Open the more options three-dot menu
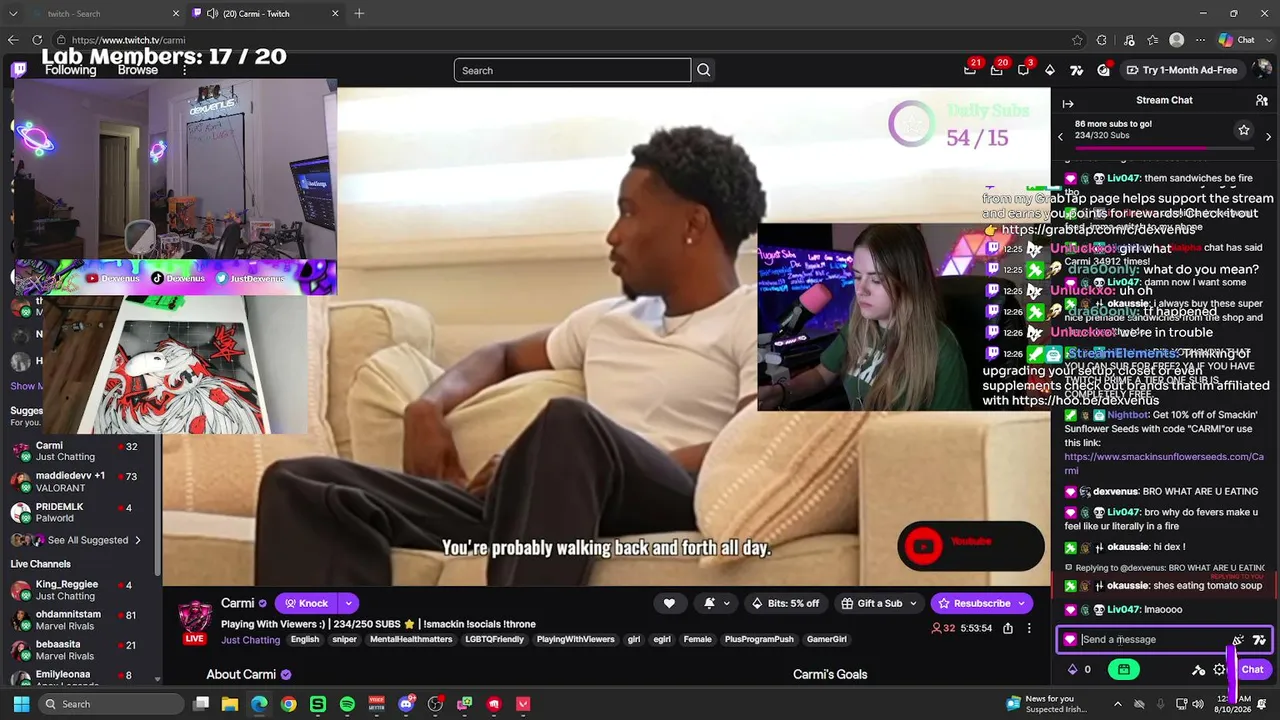The height and width of the screenshot is (720, 1280). point(1029,628)
